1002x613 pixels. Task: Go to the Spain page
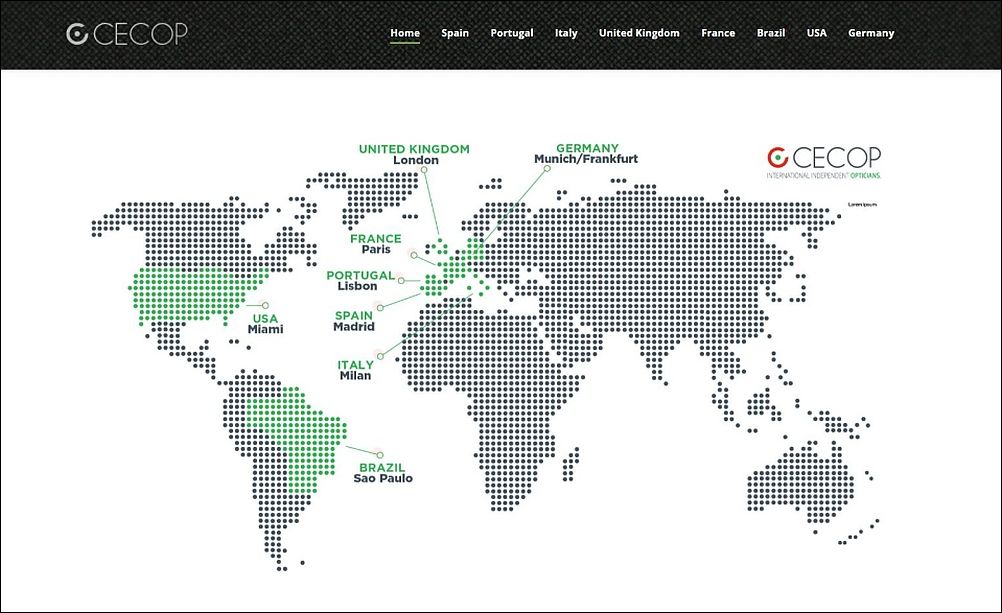click(455, 33)
